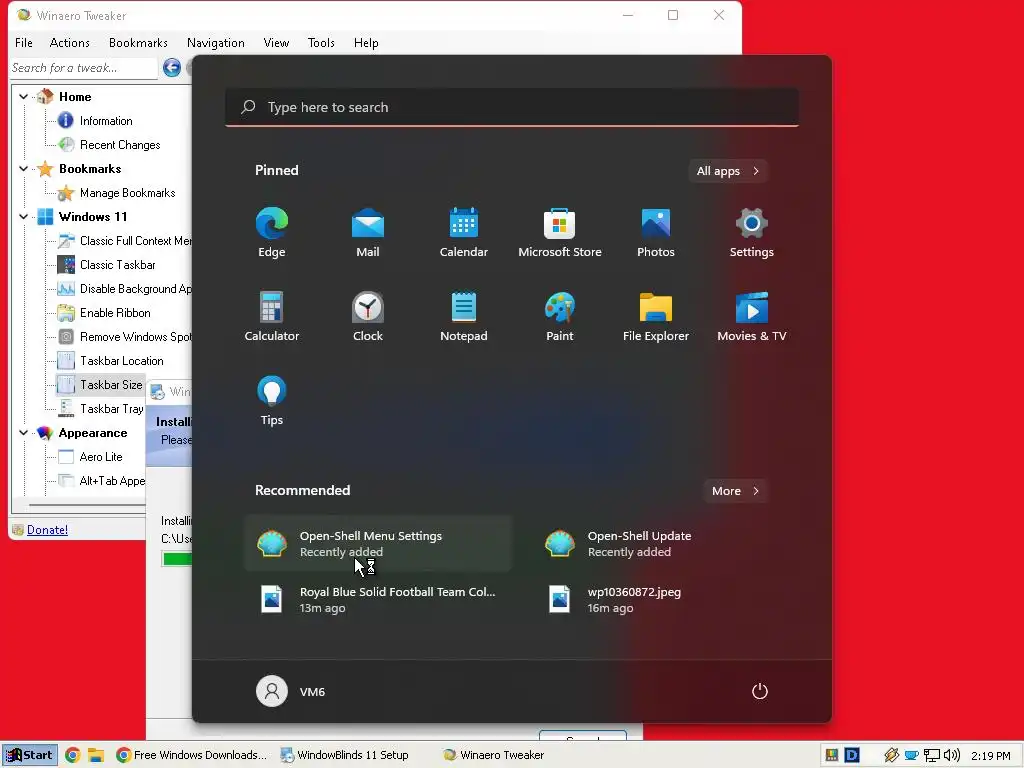Select Taskbar Location tree item
1024x768 pixels.
click(121, 360)
